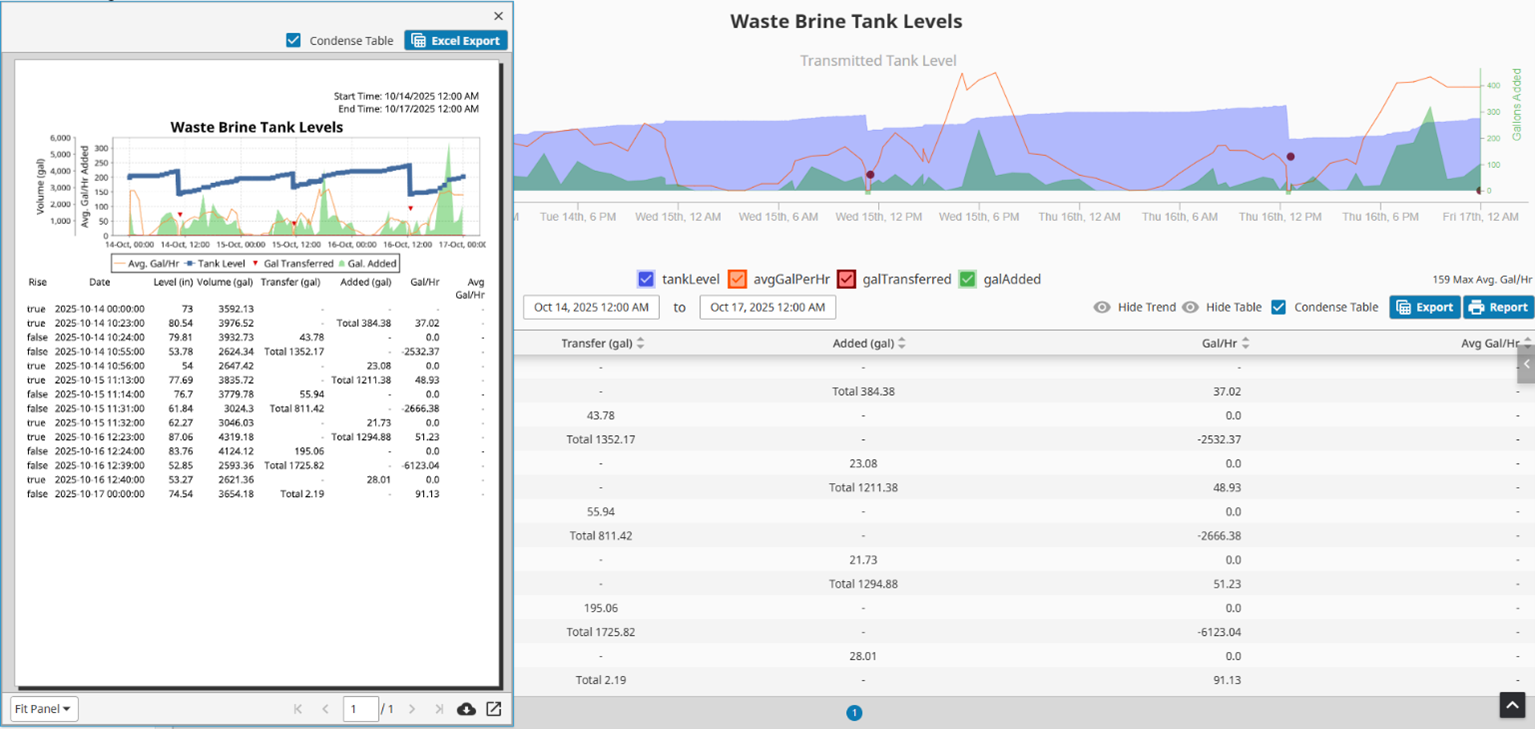This screenshot has width=1535, height=729.
Task: Toggle the avgGalPerHr series checkbox
Action: (x=737, y=280)
